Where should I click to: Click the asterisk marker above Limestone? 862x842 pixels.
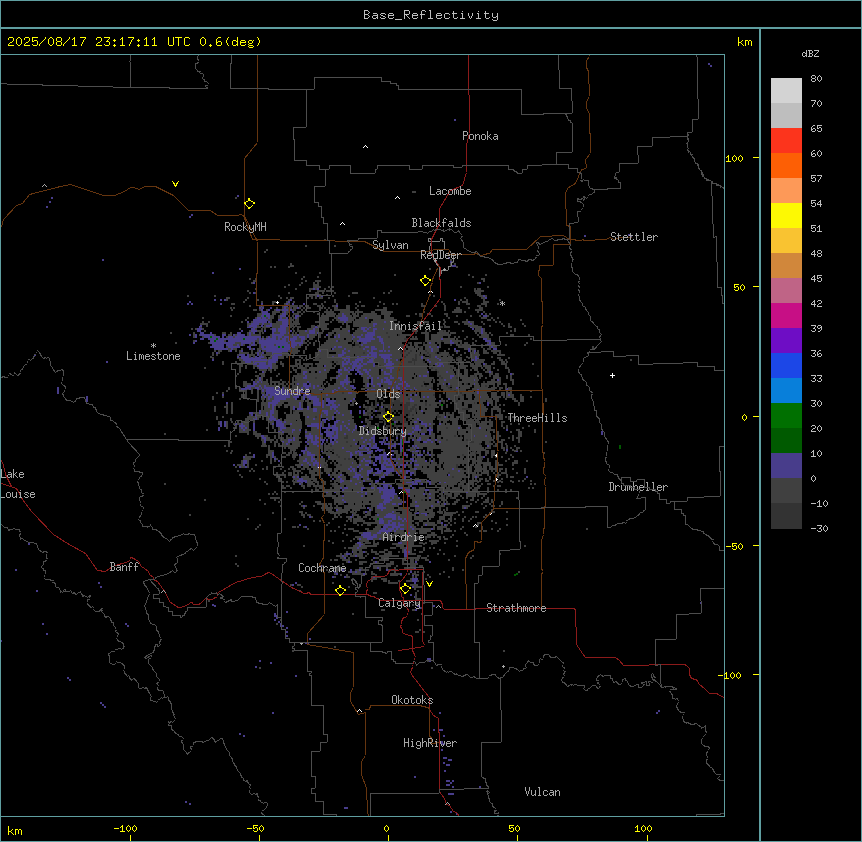coord(153,346)
